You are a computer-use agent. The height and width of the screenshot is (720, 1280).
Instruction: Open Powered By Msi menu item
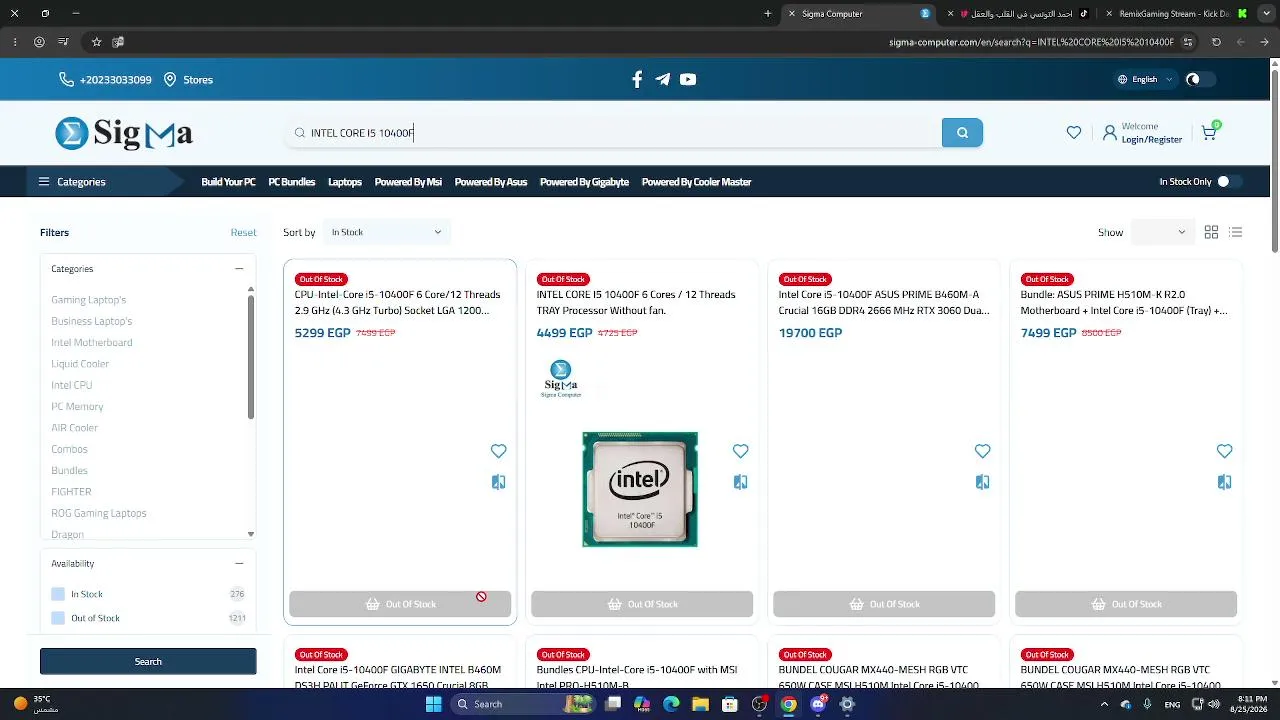click(x=408, y=182)
